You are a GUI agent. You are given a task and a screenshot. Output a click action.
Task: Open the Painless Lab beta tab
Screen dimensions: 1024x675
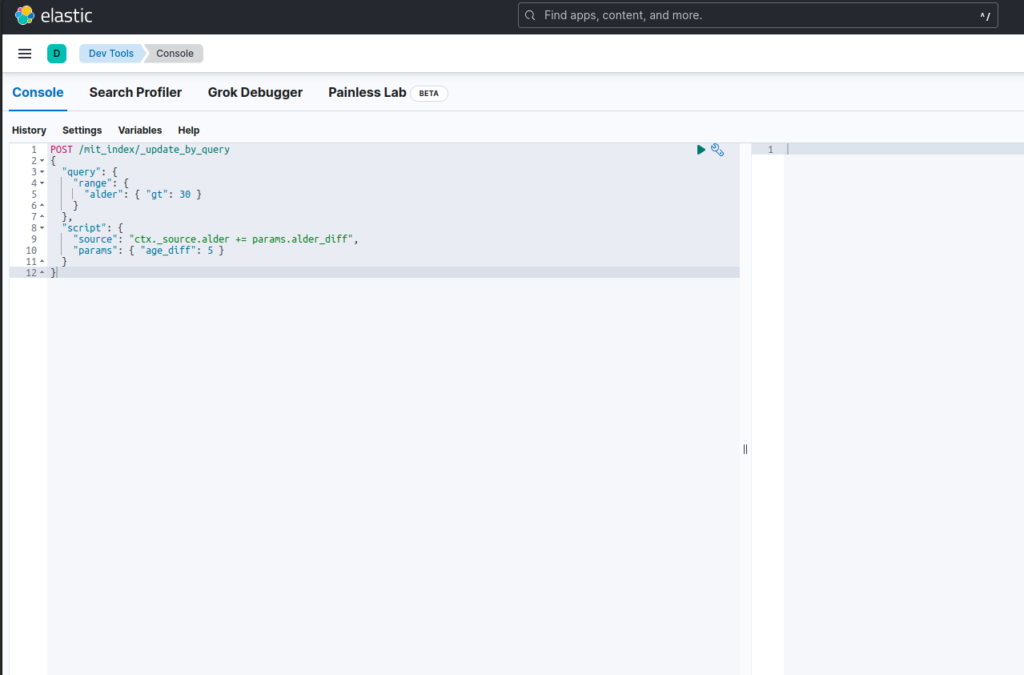coord(368,92)
